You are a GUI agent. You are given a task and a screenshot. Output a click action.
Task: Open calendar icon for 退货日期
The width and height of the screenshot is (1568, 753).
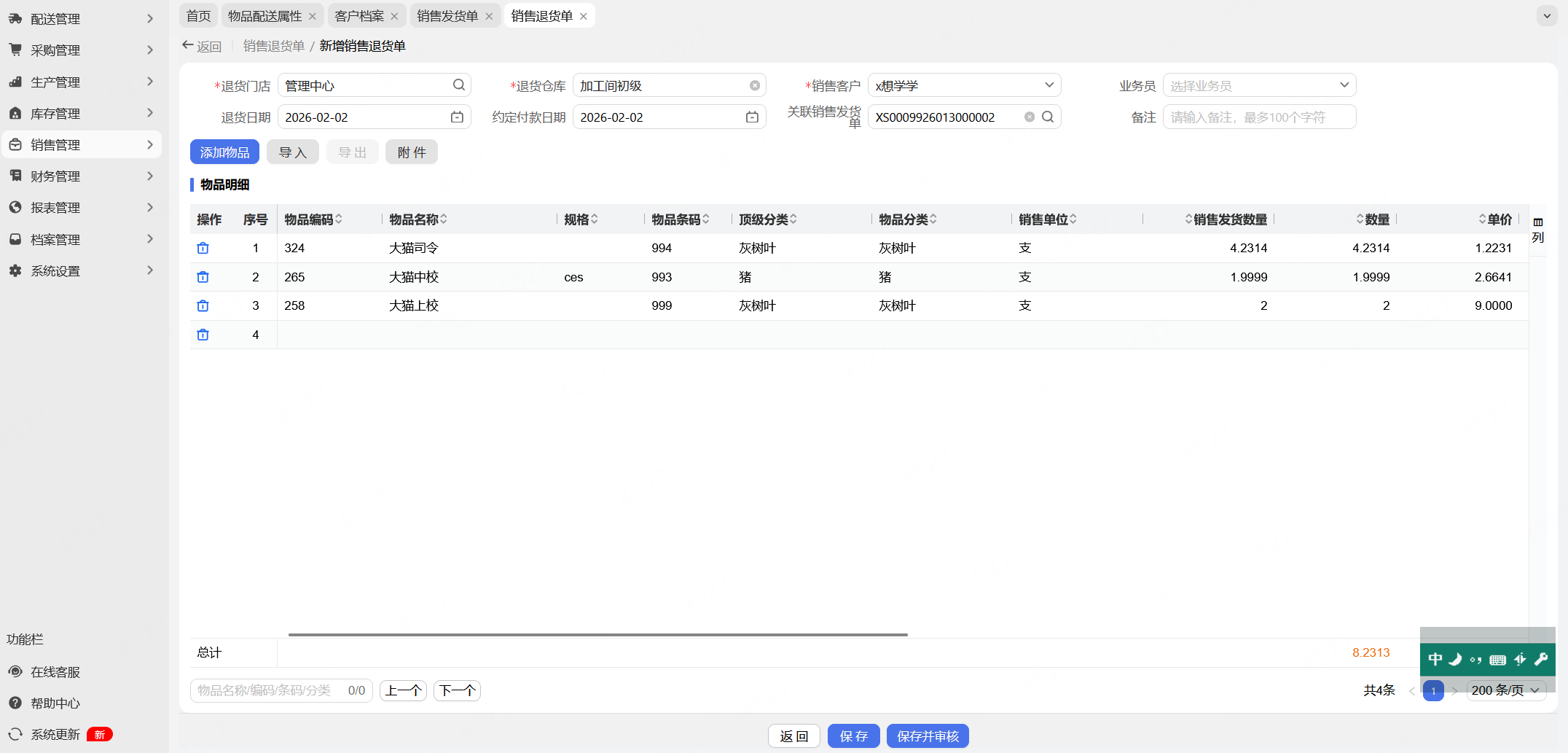point(457,117)
